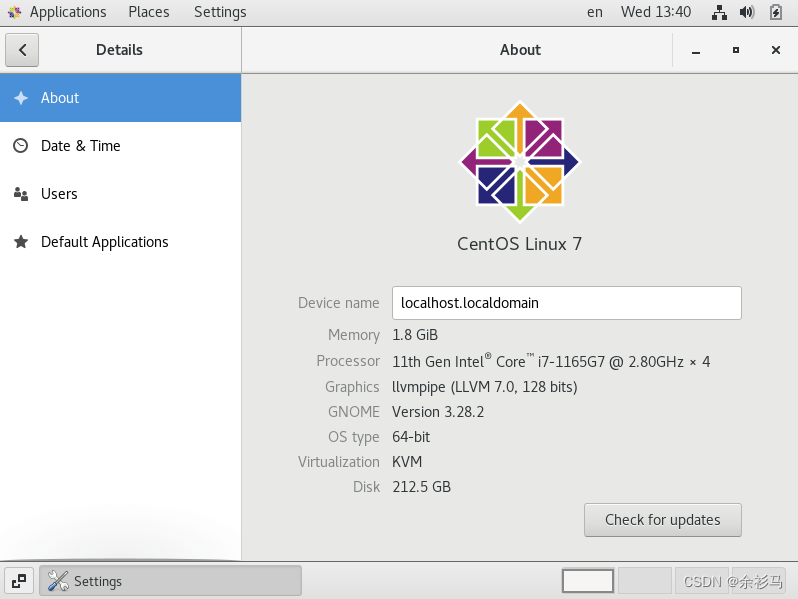Switch the en keyboard input source
Image resolution: width=798 pixels, height=599 pixels.
pyautogui.click(x=595, y=12)
